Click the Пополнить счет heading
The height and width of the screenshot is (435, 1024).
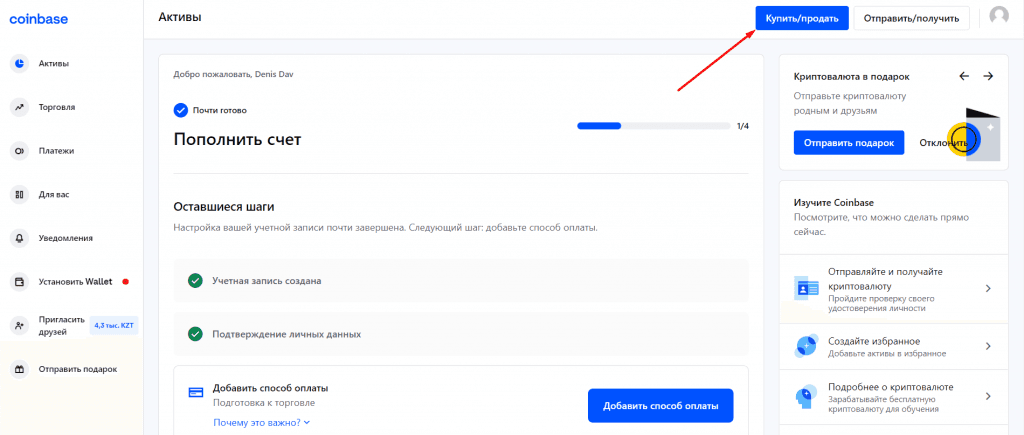(238, 139)
